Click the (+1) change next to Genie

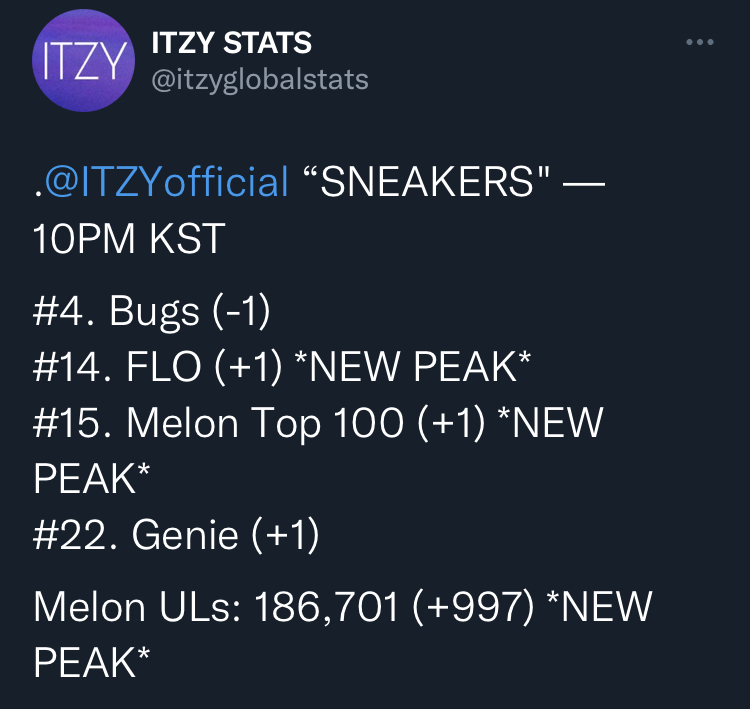(285, 535)
